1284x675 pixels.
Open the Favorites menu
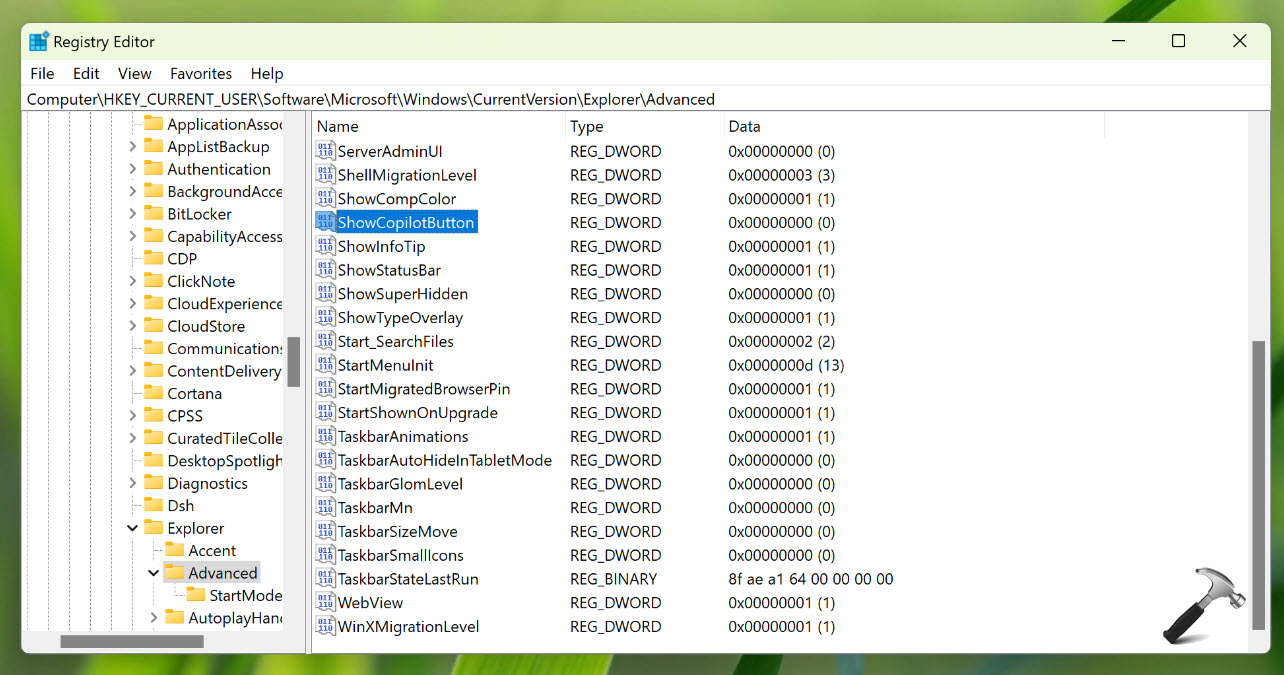coord(200,74)
